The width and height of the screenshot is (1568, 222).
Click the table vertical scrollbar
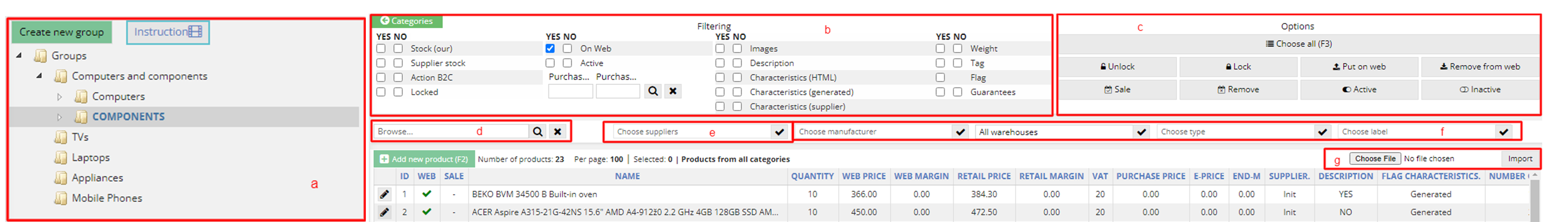(x=1534, y=198)
